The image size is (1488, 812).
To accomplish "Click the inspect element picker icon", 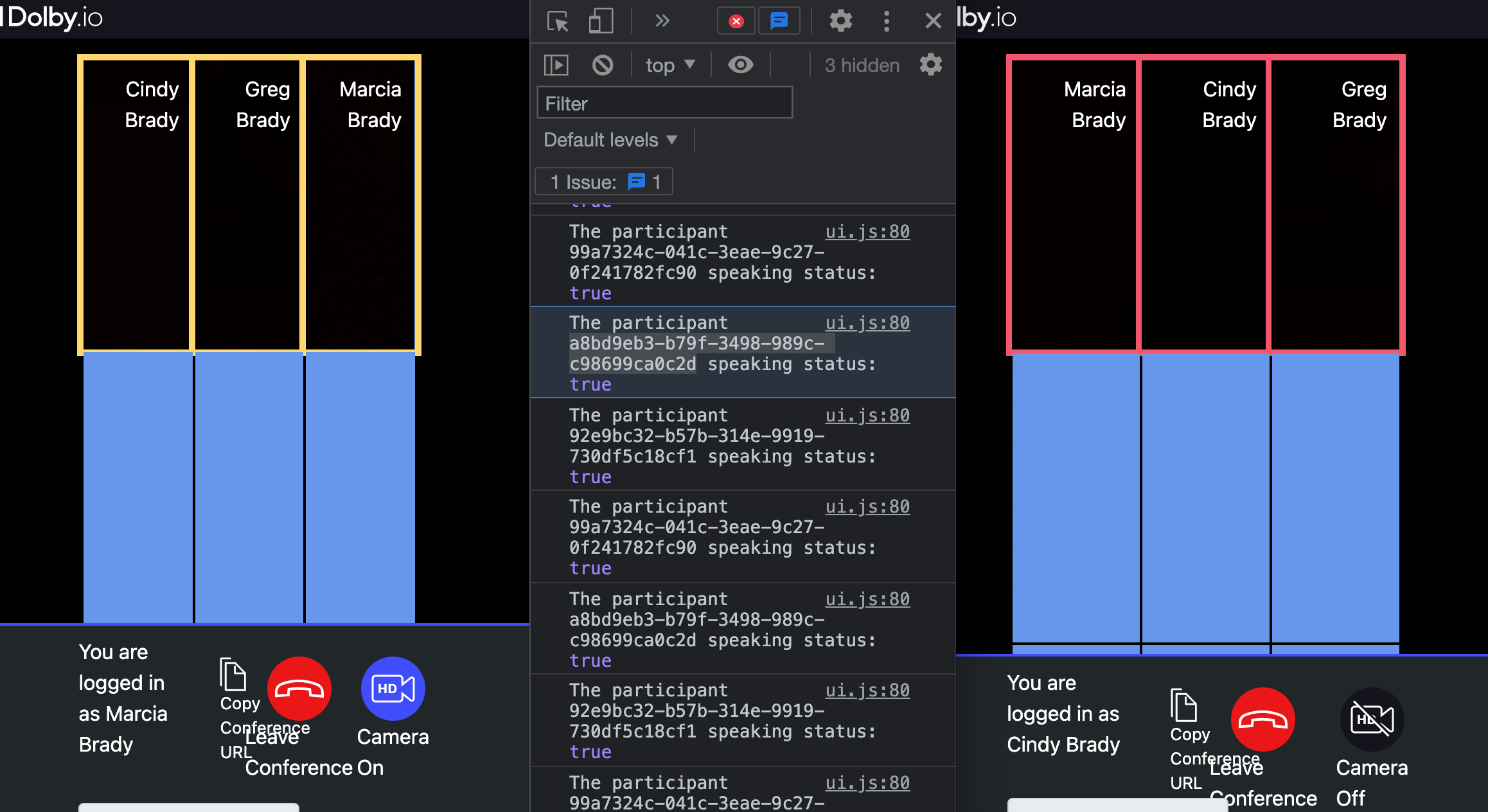I will pos(558,21).
